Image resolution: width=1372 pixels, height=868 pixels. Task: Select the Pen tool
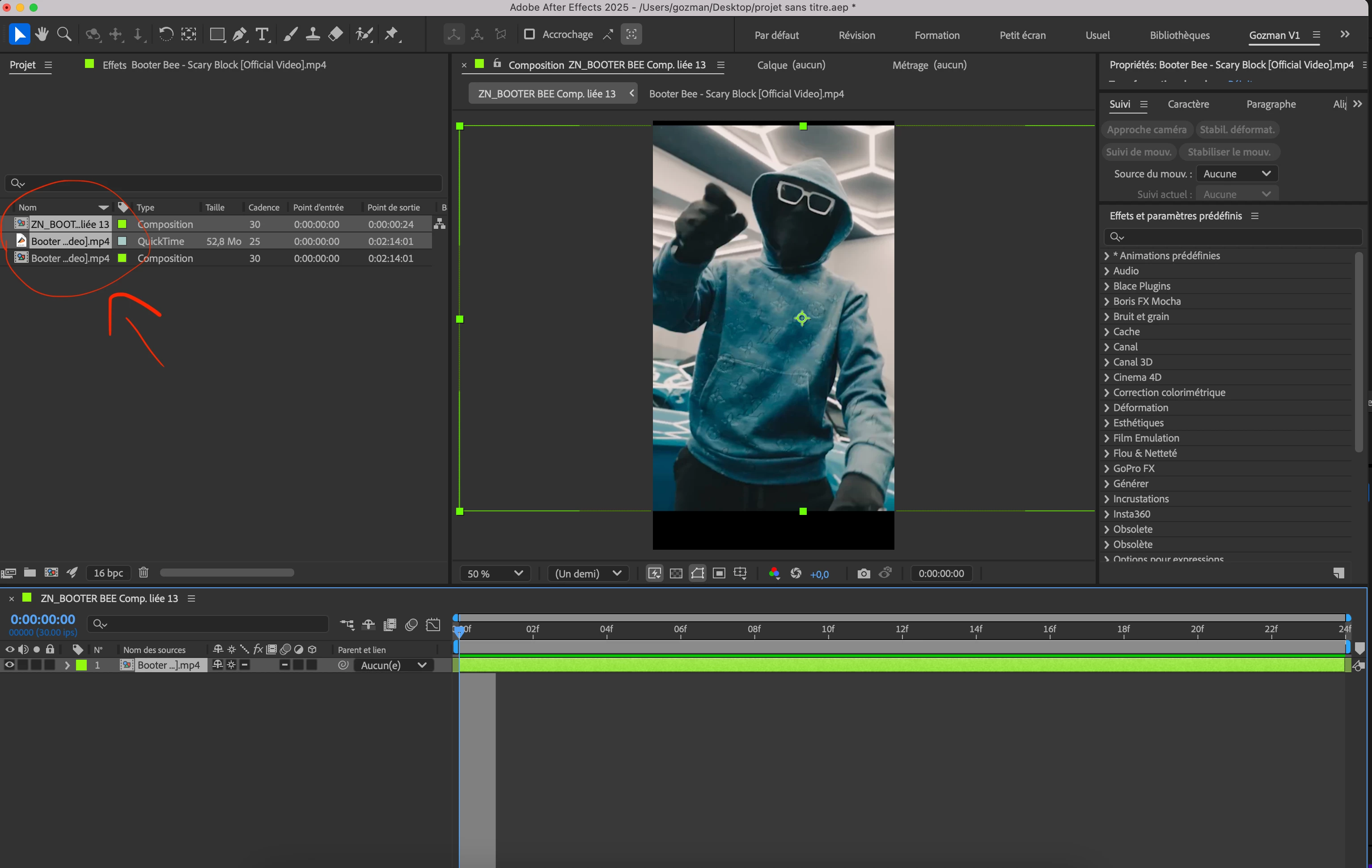point(239,34)
